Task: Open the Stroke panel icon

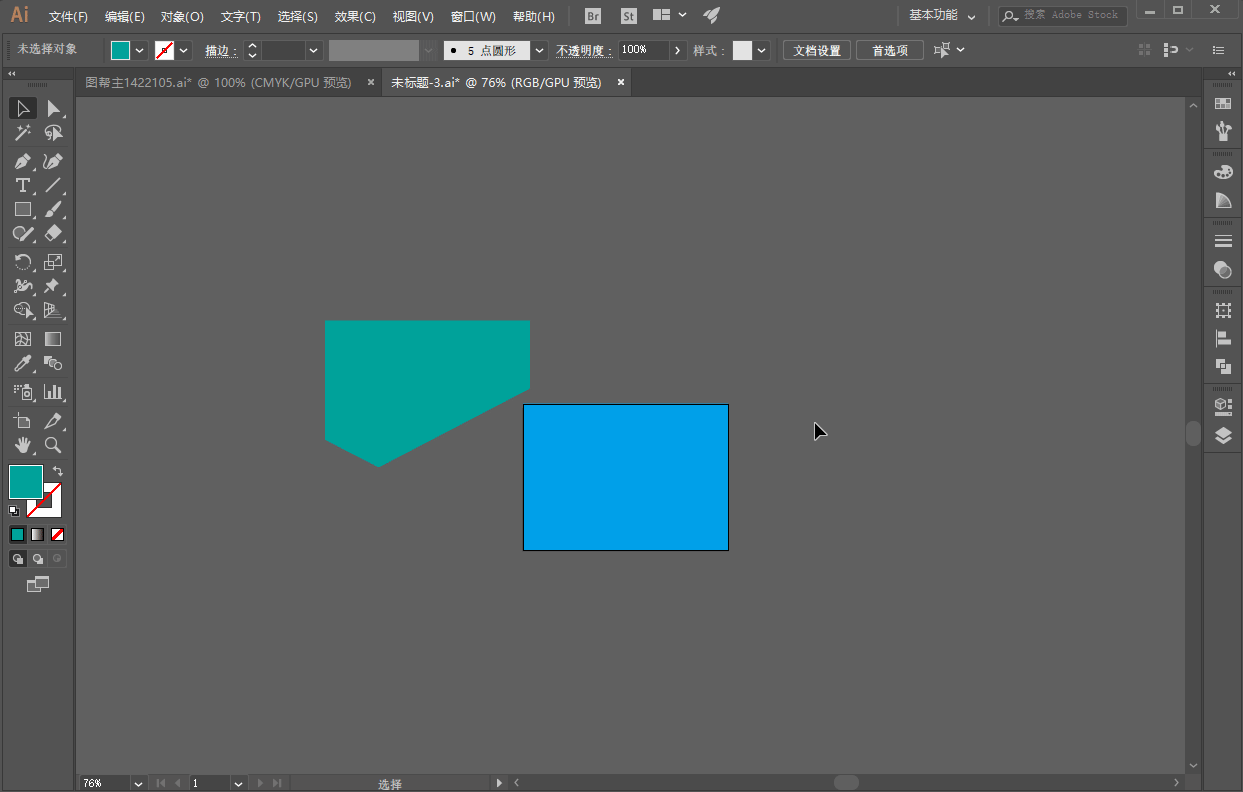Action: coord(1222,241)
